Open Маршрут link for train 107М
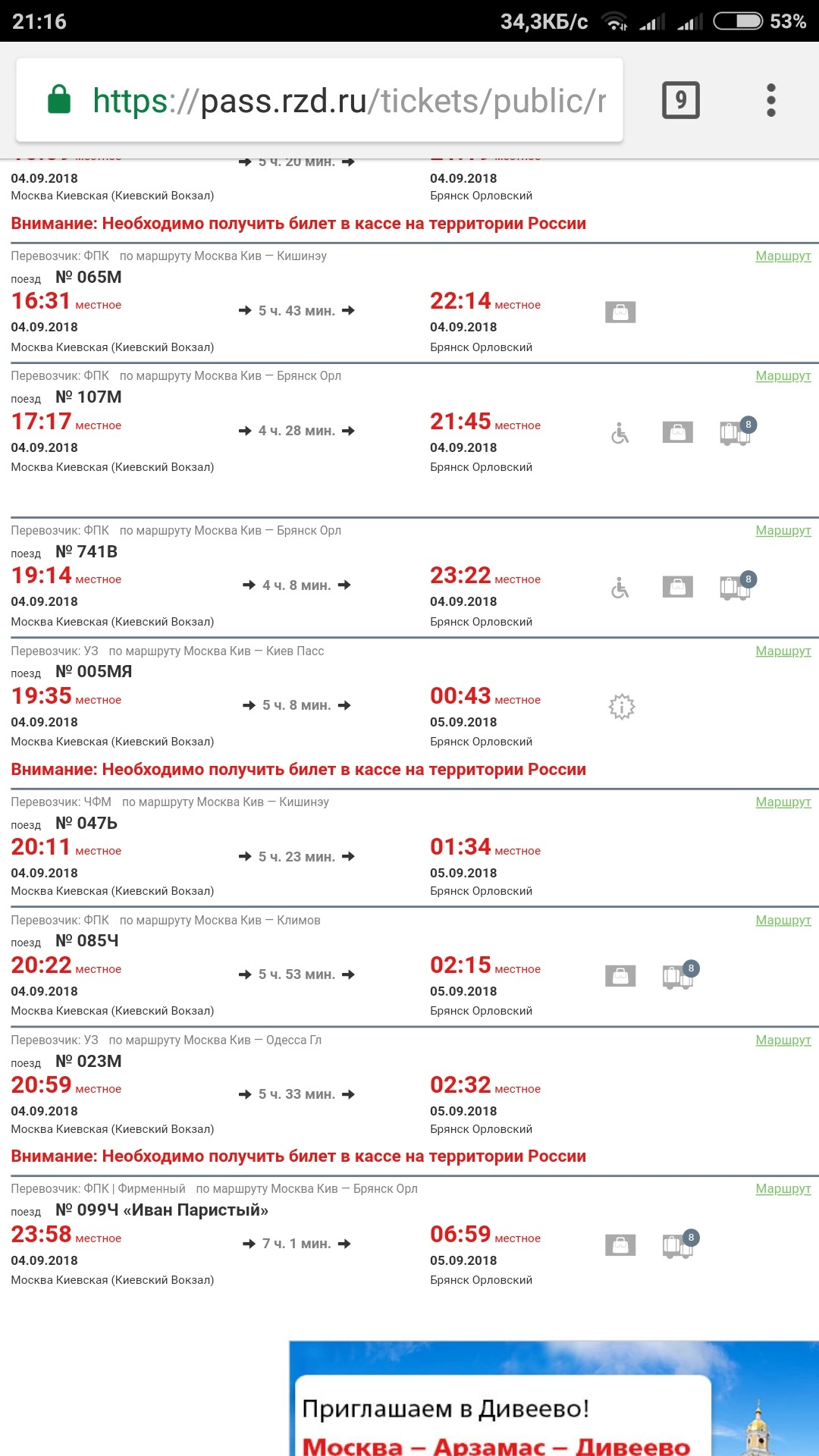 point(783,376)
